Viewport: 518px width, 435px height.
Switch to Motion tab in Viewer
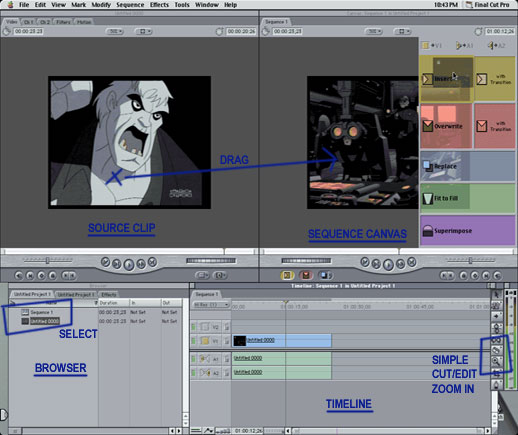coord(84,22)
